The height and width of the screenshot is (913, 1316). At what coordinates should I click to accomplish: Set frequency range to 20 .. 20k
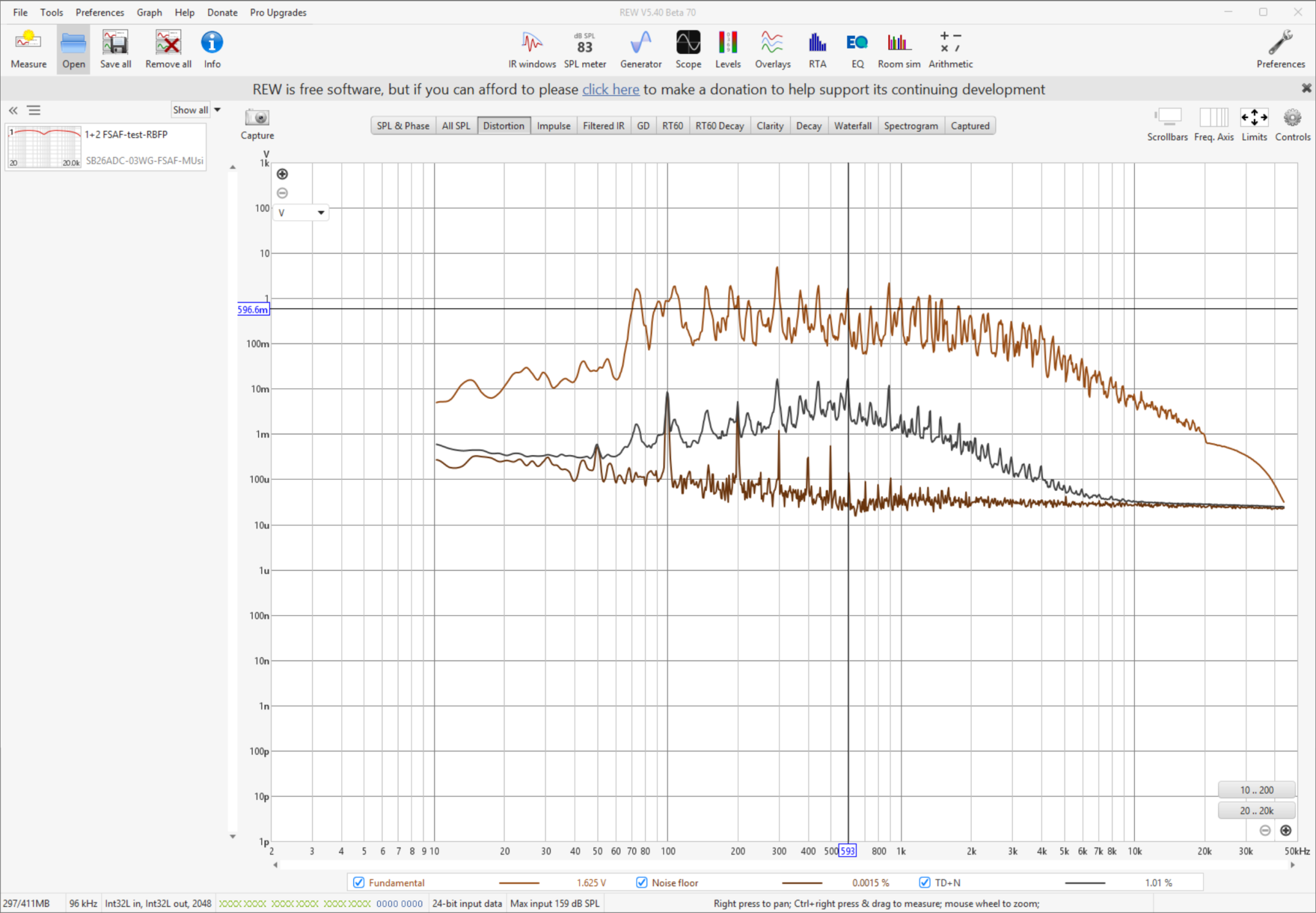1256,810
